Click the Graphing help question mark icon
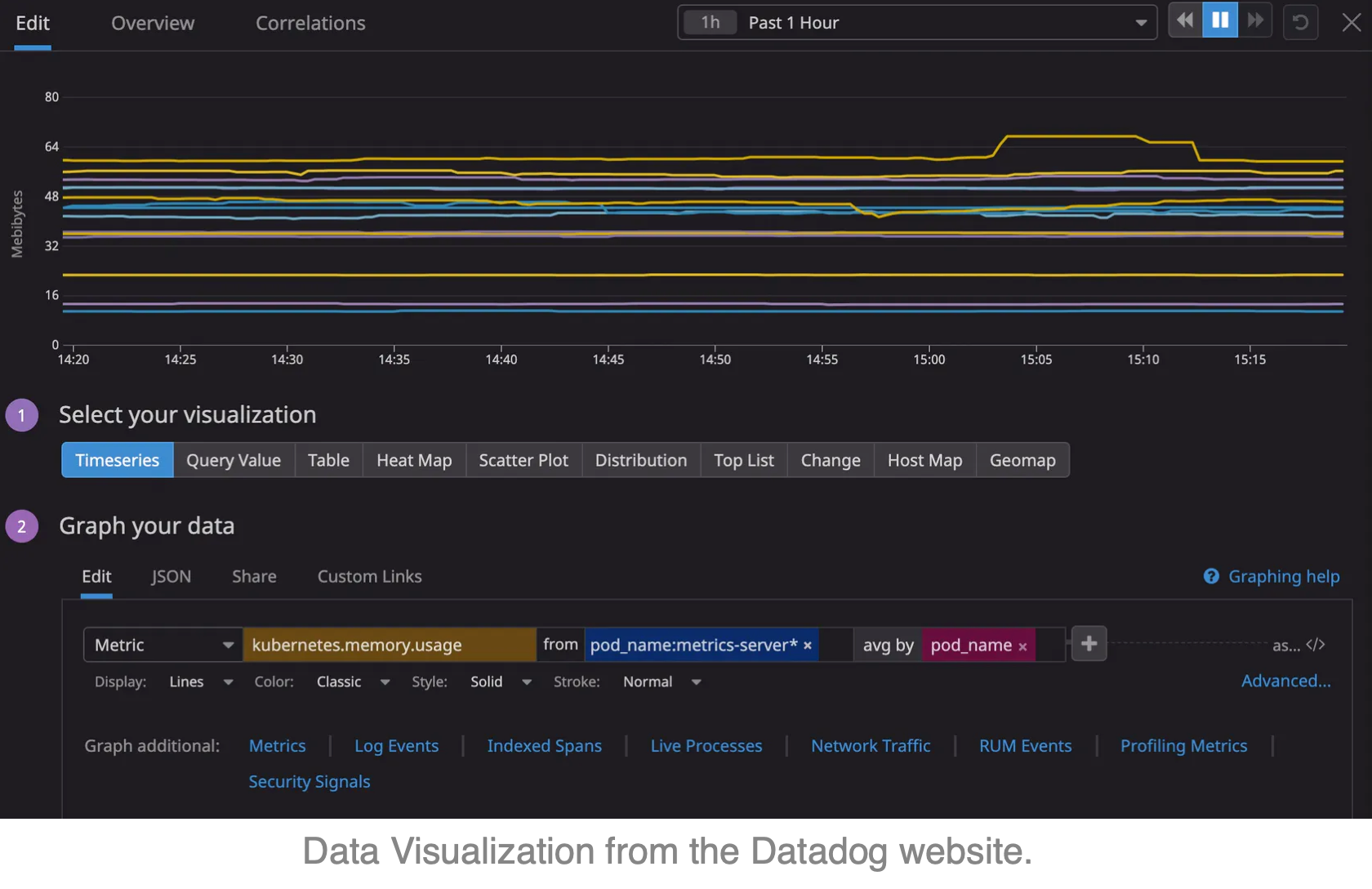Screen dimensions: 1372x889 [1211, 576]
